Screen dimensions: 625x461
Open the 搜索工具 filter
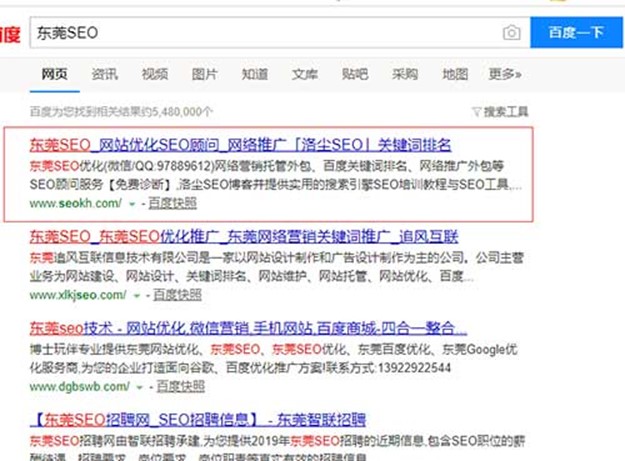coord(500,111)
